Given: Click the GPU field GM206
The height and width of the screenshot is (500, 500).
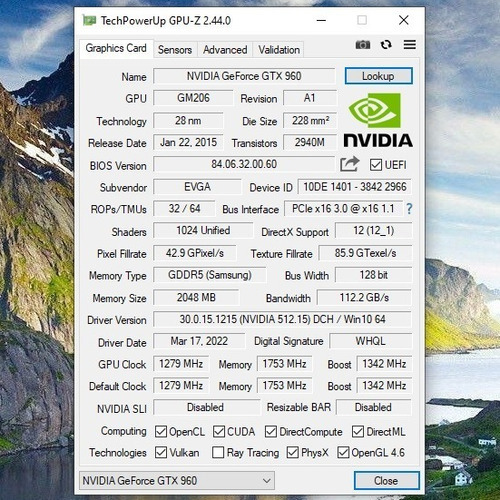Looking at the screenshot, I should click(193, 98).
